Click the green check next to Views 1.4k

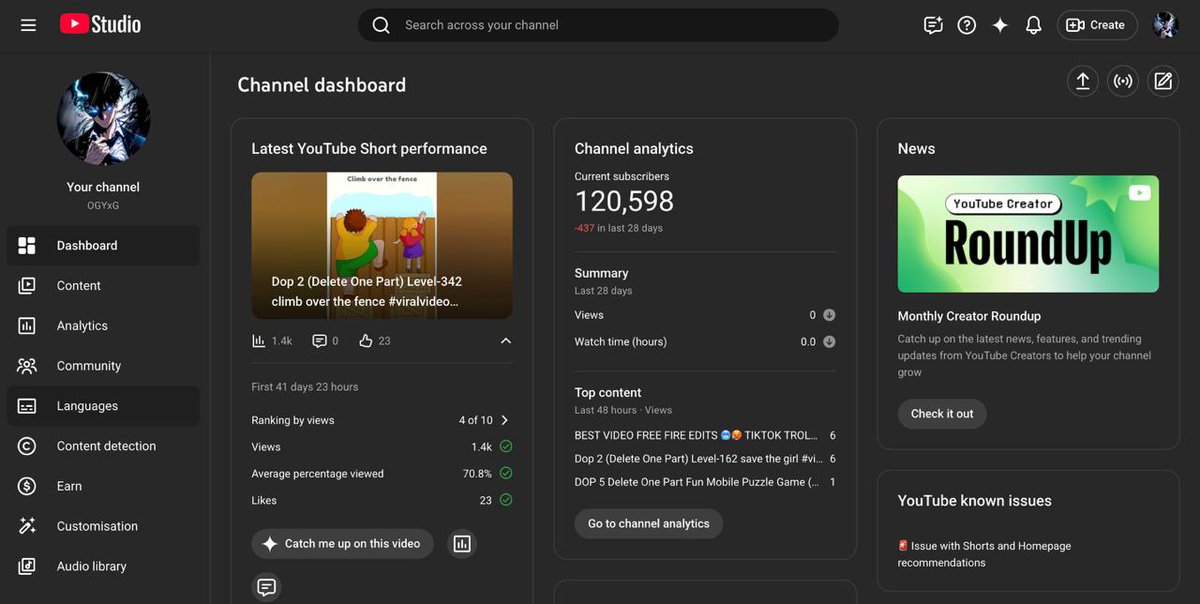point(506,447)
